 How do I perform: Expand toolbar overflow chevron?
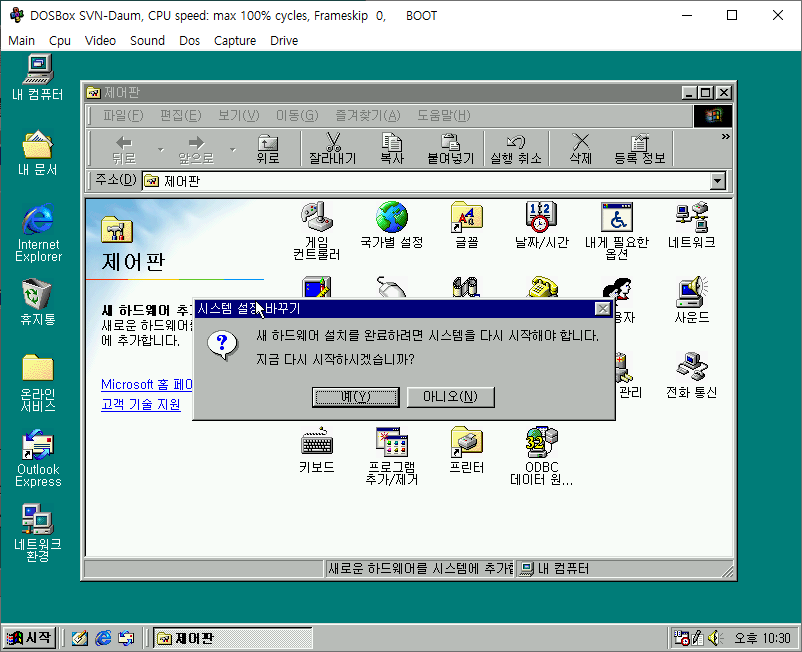tap(725, 137)
